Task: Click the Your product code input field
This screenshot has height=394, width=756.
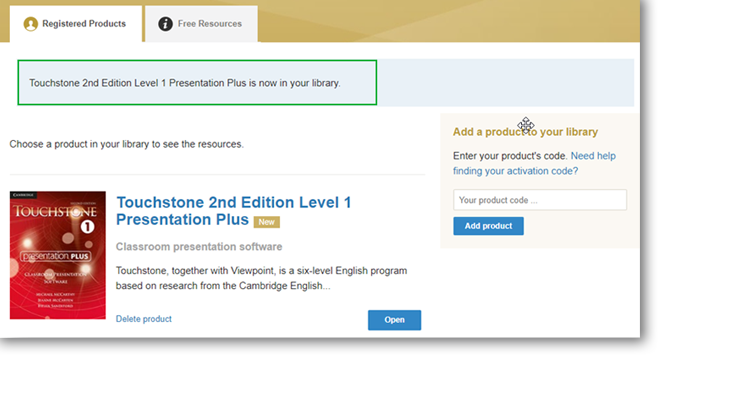Action: click(540, 200)
